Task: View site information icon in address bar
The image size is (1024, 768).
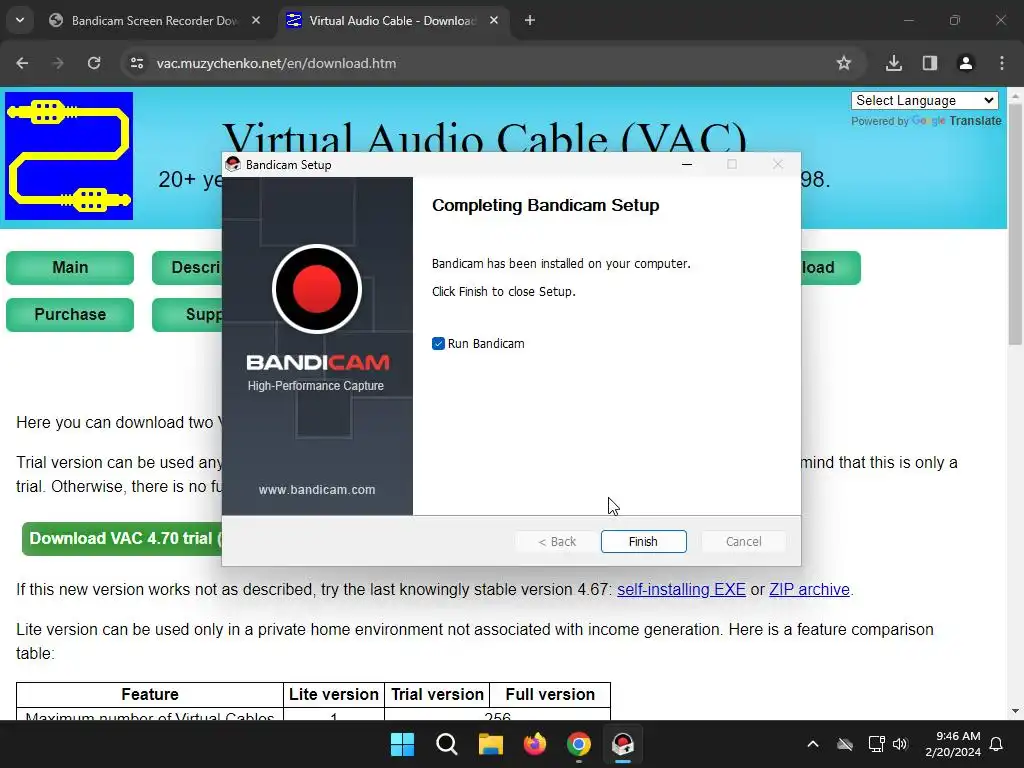Action: click(136, 63)
